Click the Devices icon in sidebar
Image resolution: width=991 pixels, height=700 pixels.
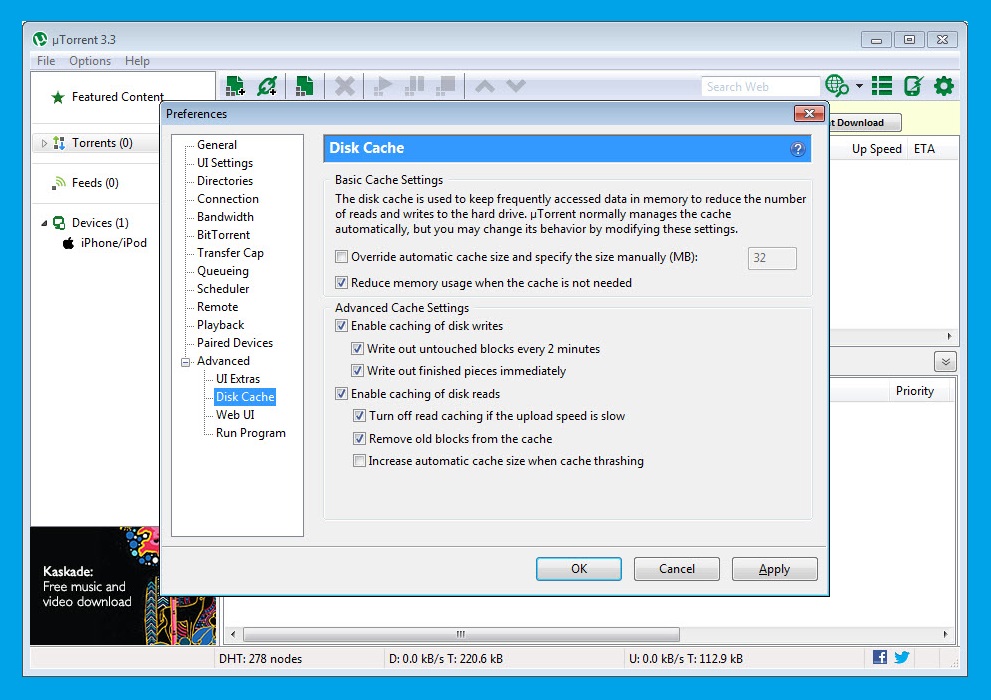click(59, 222)
